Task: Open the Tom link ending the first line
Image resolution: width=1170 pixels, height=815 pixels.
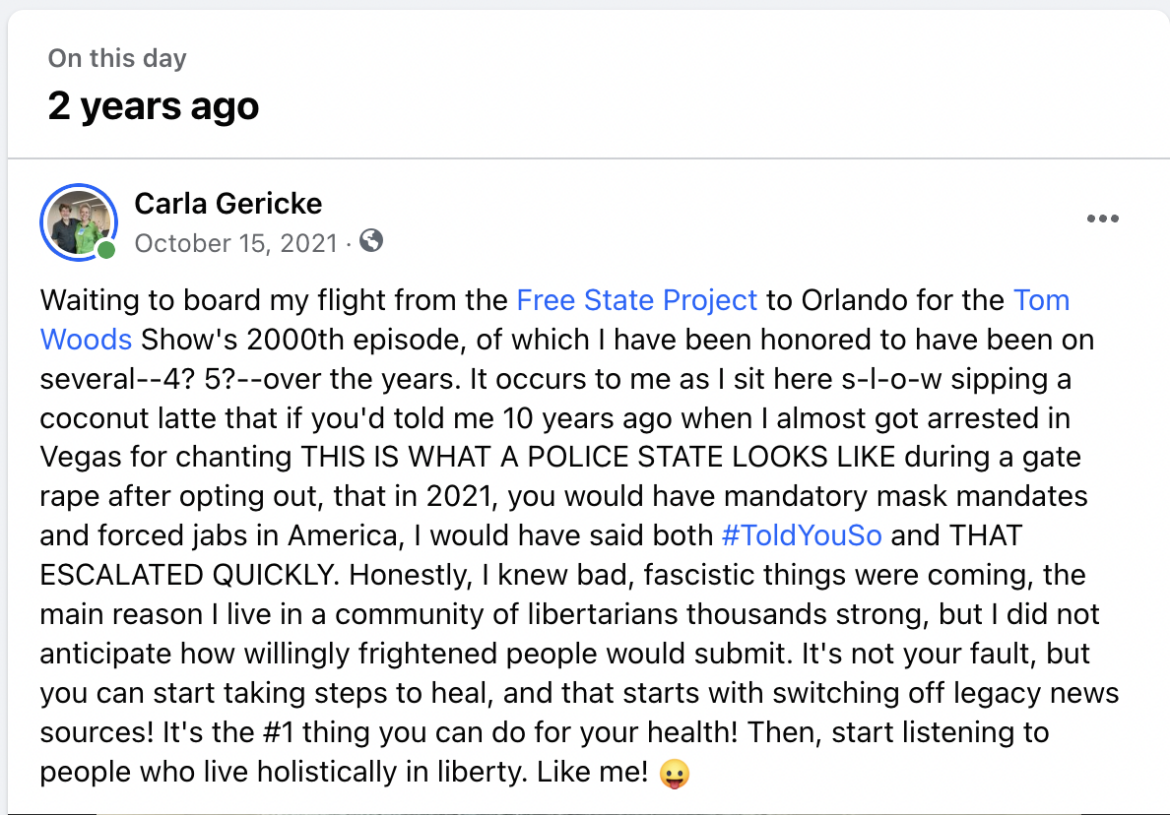Action: pyautogui.click(x=1042, y=300)
